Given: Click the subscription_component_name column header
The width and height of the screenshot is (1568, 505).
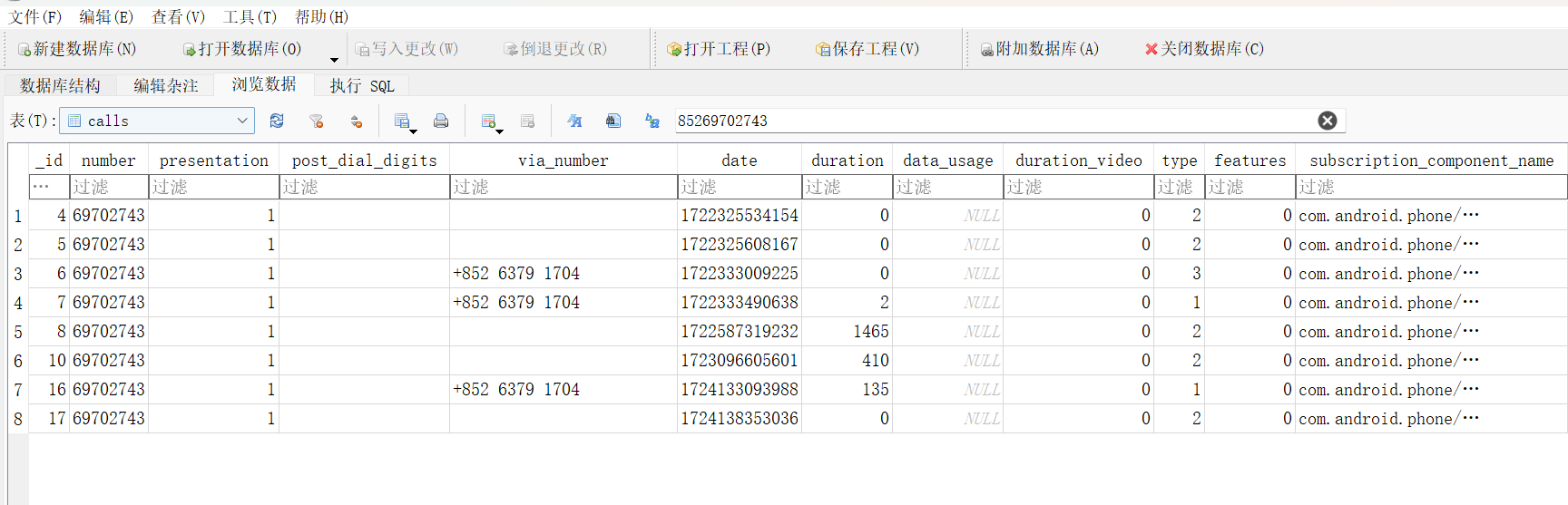Looking at the screenshot, I should pos(1432,160).
